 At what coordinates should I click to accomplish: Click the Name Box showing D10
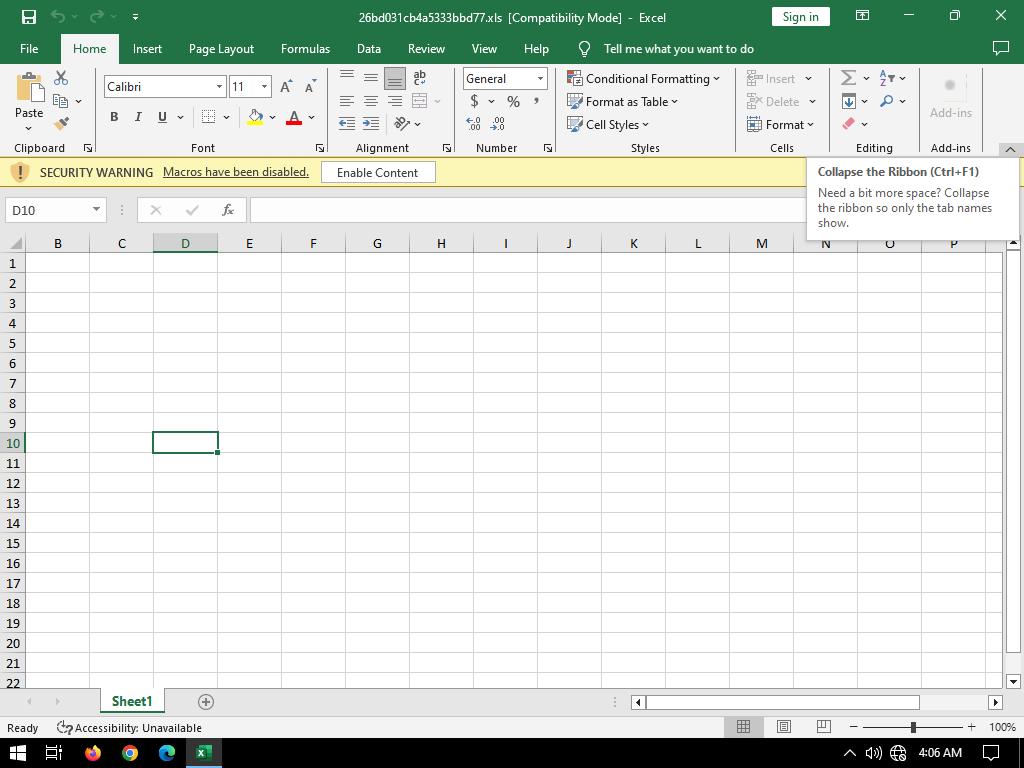pyautogui.click(x=48, y=210)
